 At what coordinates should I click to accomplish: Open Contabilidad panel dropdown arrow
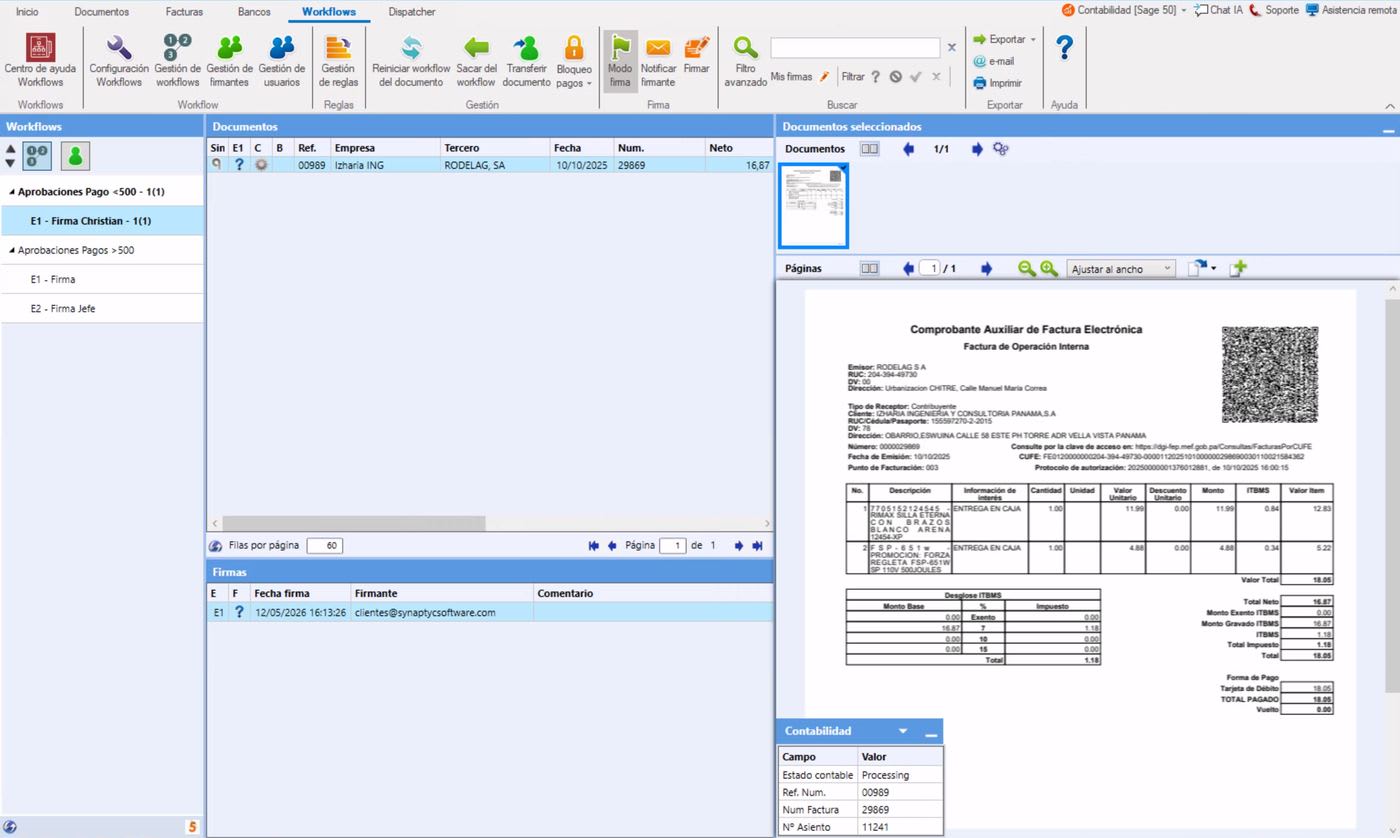tap(903, 731)
